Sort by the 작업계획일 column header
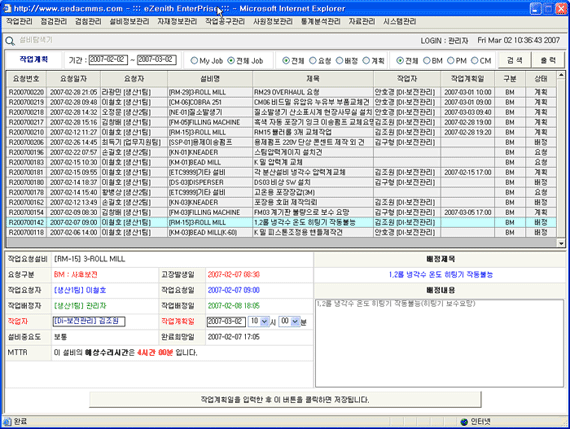 click(x=467, y=79)
